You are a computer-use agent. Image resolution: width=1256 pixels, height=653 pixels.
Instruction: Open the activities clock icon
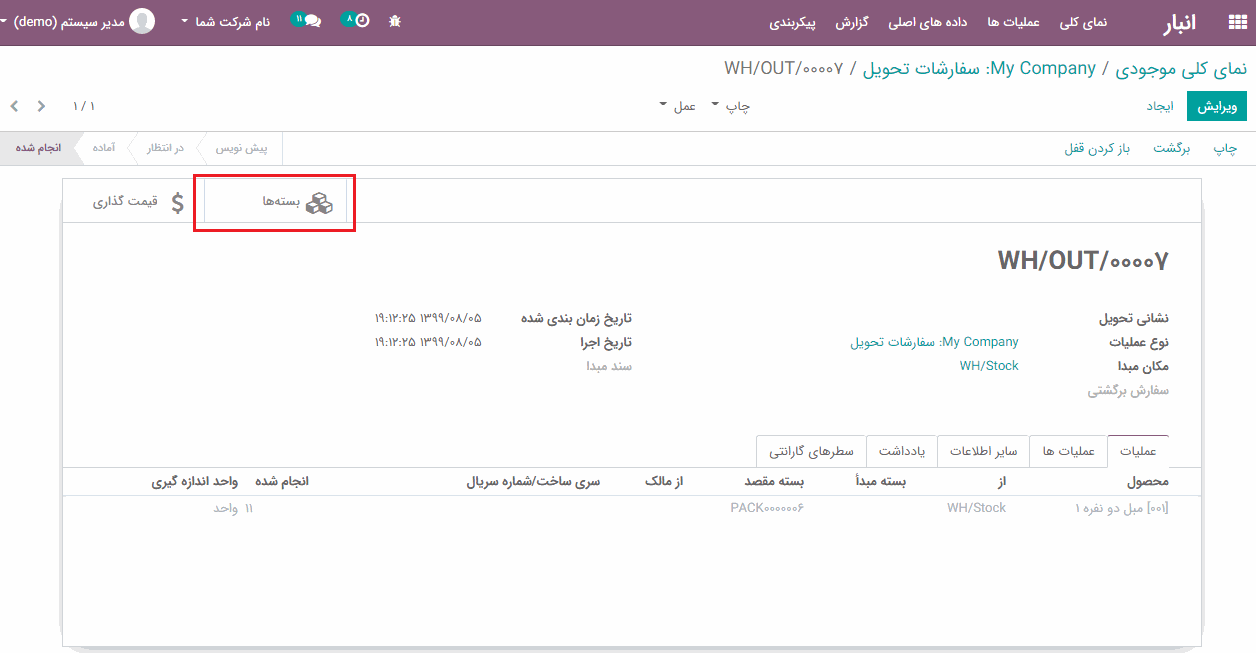(362, 21)
